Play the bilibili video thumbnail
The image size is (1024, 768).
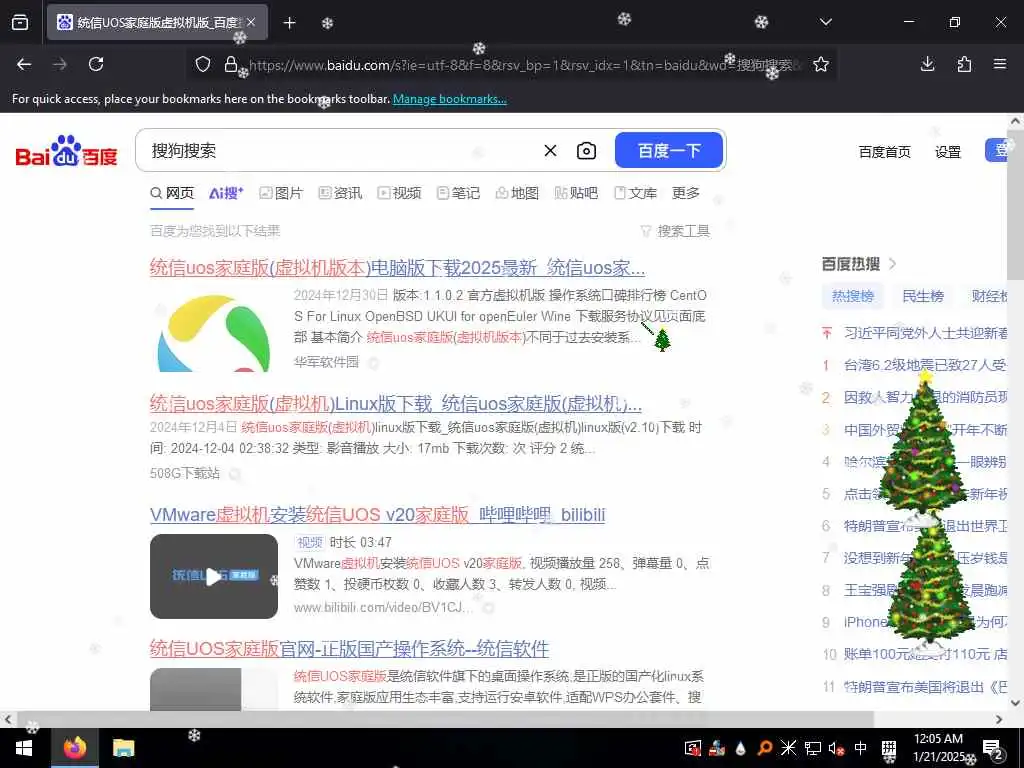[x=214, y=576]
